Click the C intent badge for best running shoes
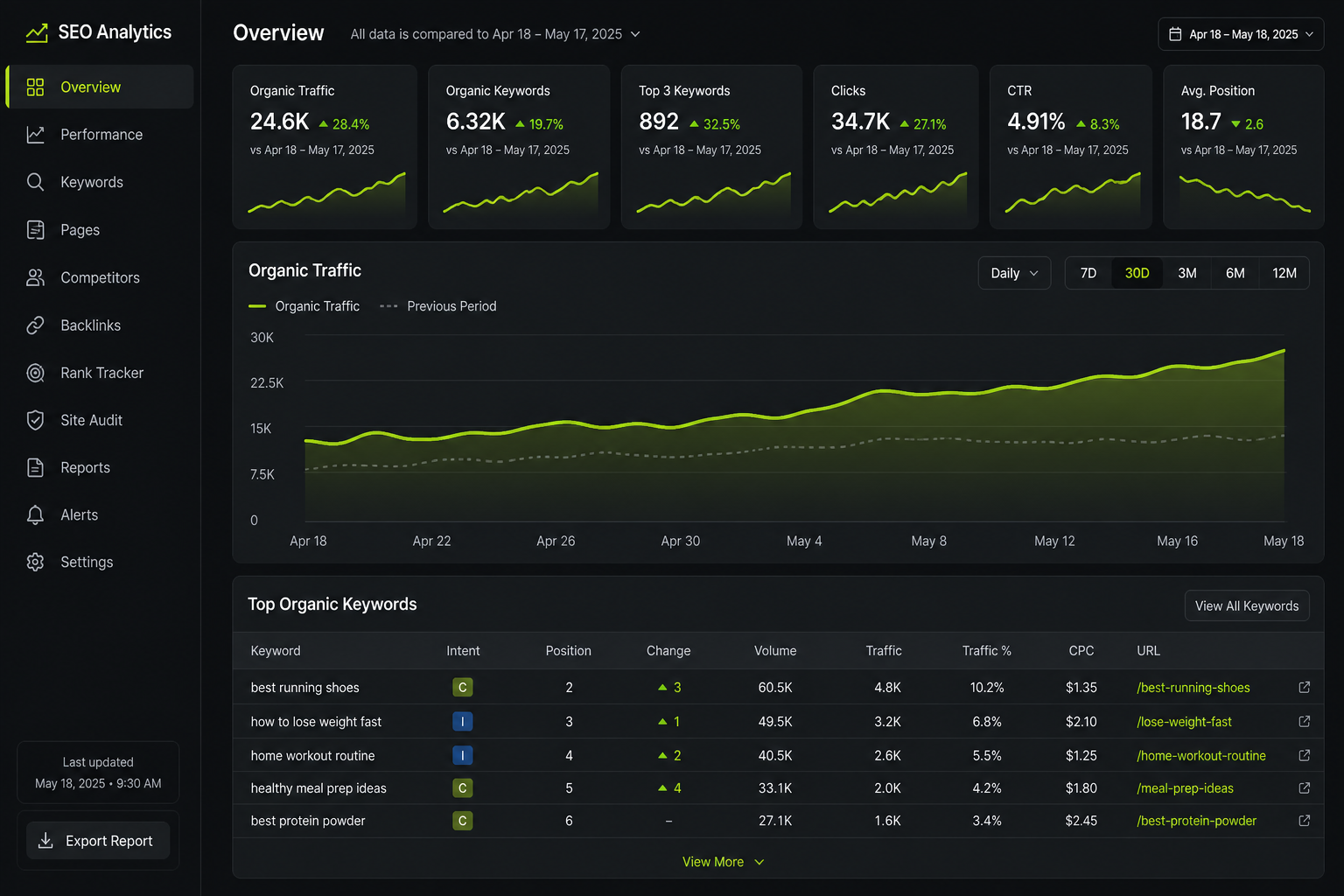The height and width of the screenshot is (896, 1344). coord(462,688)
